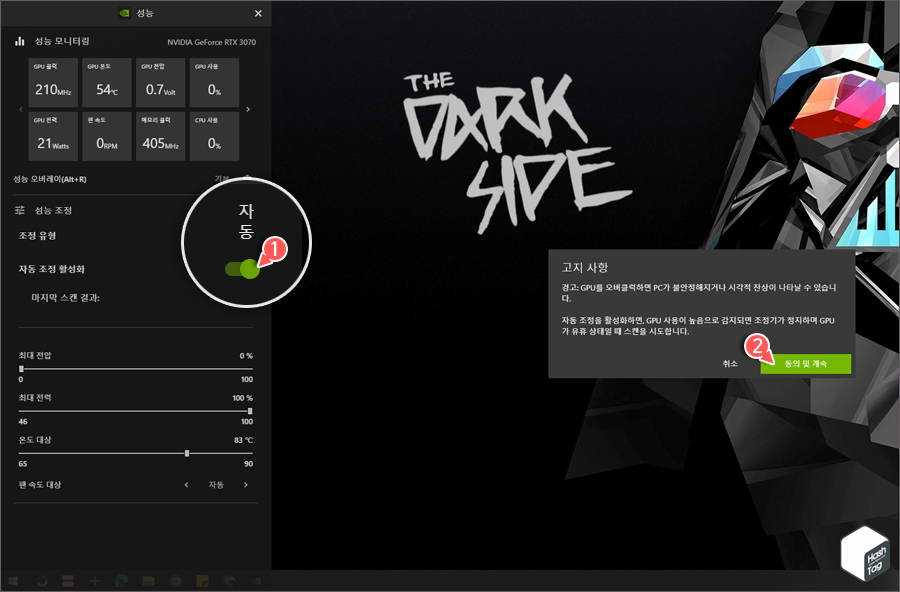The height and width of the screenshot is (592, 900).
Task: Click the Windows Start button on the taskbar
Action: click(13, 581)
